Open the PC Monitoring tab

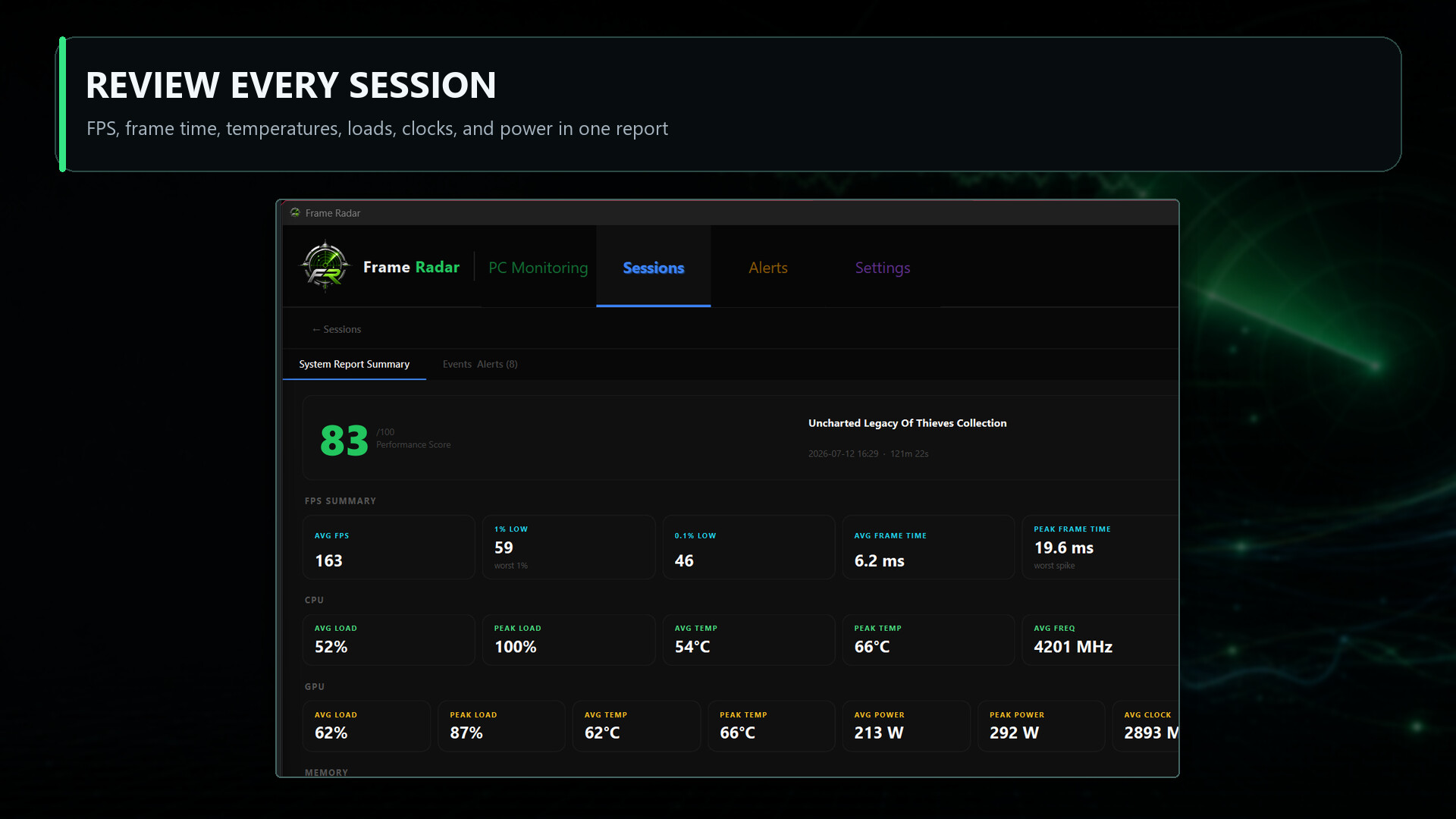[538, 268]
